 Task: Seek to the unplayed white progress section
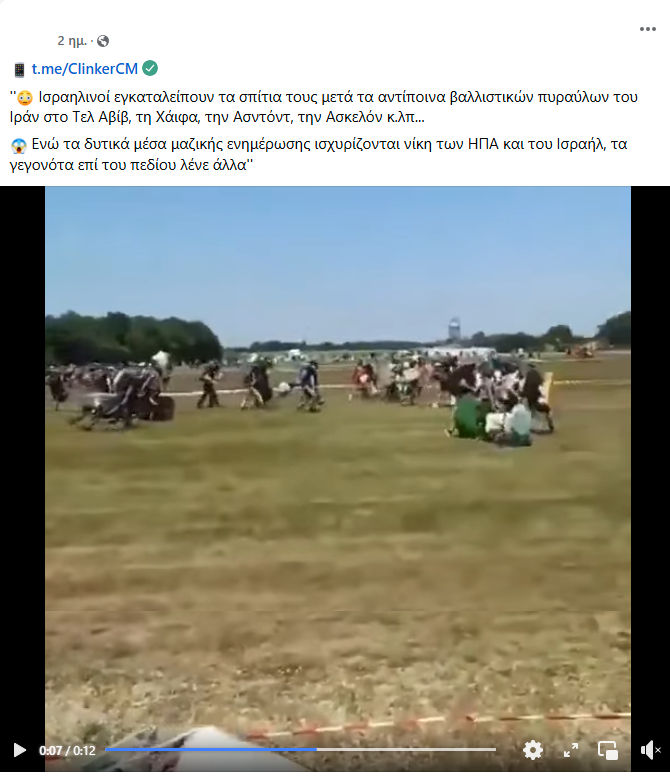[406, 749]
